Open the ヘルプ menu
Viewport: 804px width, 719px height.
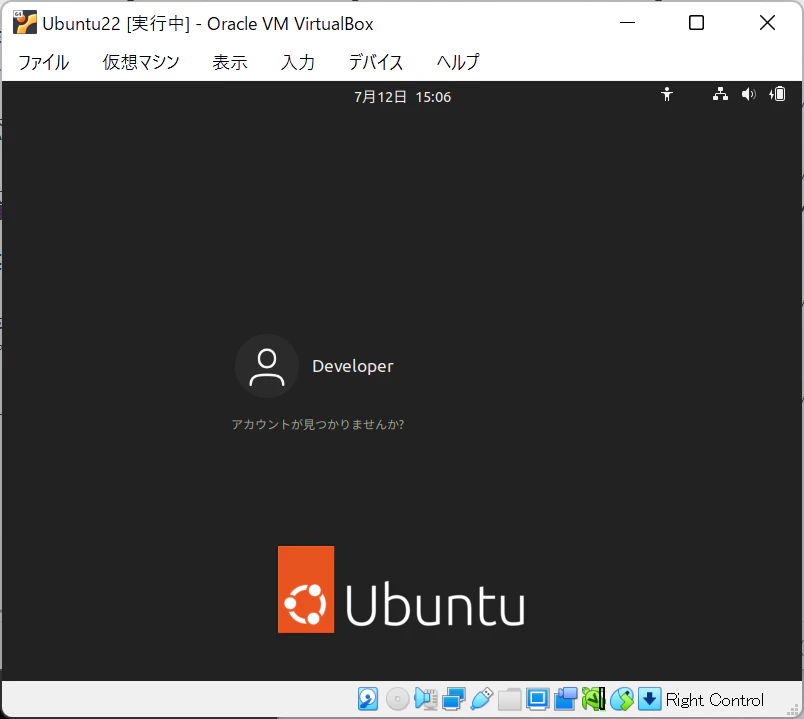(x=458, y=62)
